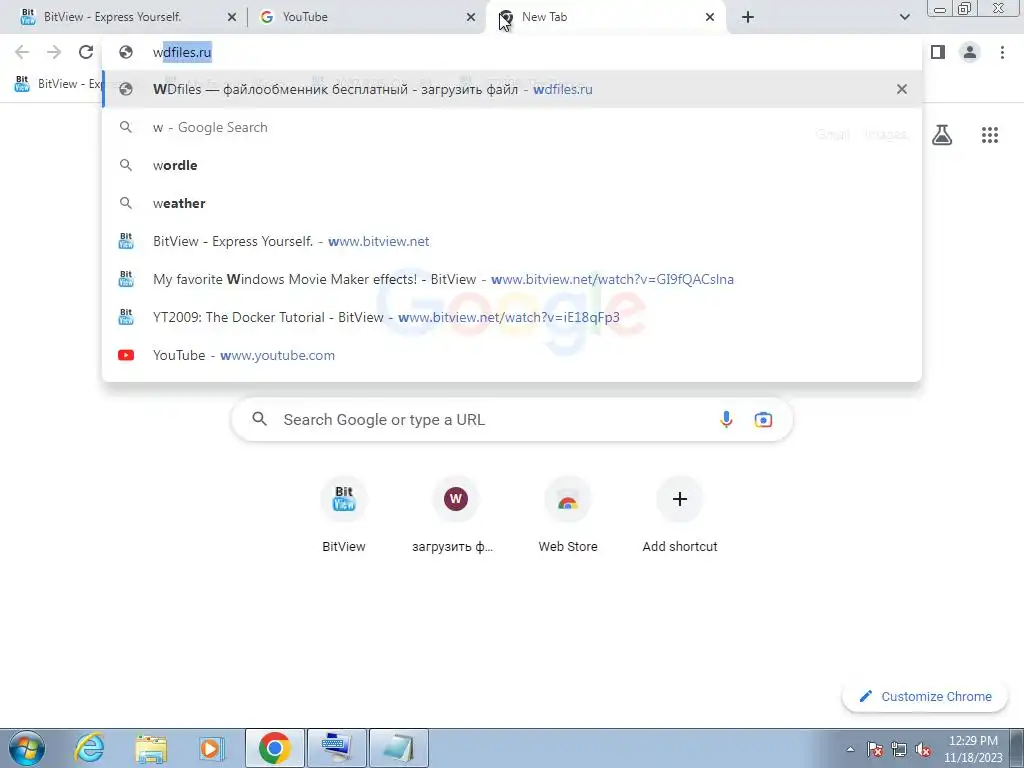Viewport: 1024px width, 768px height.
Task: Click the Action Center flag icon
Action: coord(875,749)
